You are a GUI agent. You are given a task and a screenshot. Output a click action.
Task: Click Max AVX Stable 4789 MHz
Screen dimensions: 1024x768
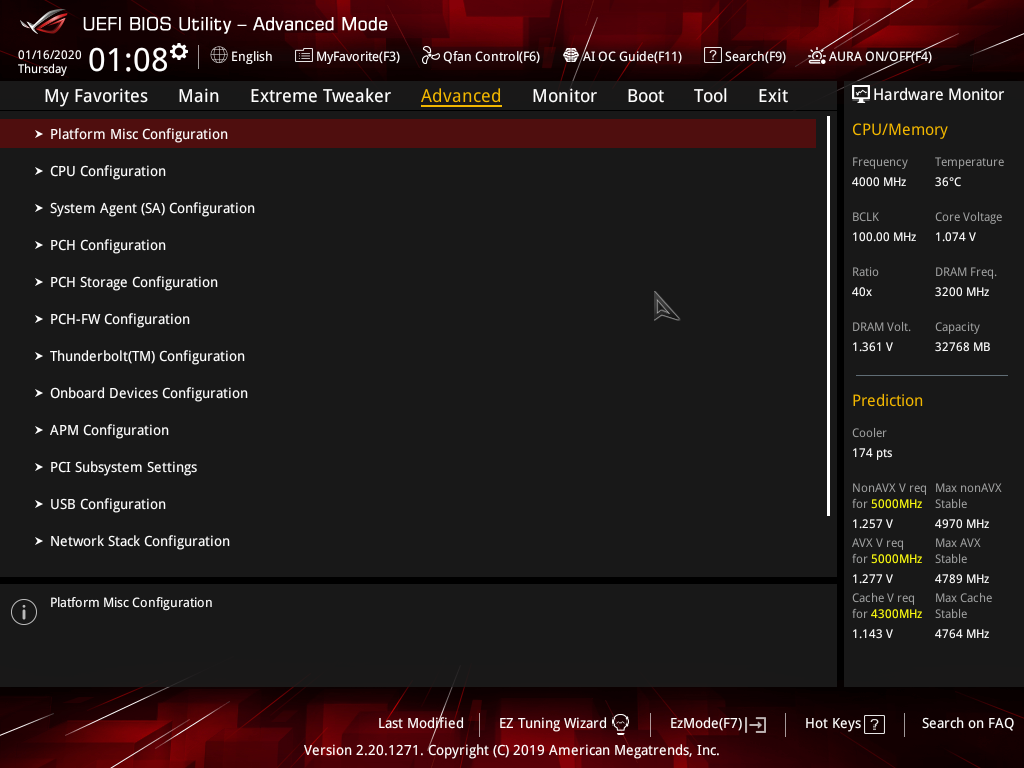point(961,579)
